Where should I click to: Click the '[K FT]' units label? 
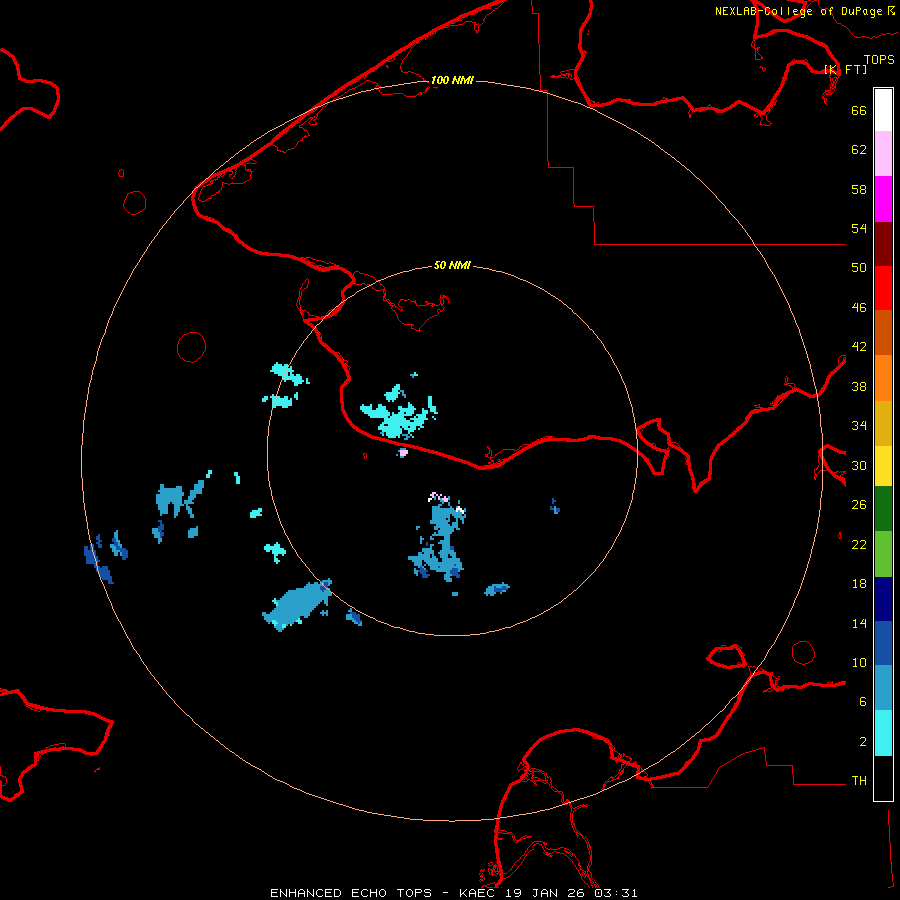[845, 69]
